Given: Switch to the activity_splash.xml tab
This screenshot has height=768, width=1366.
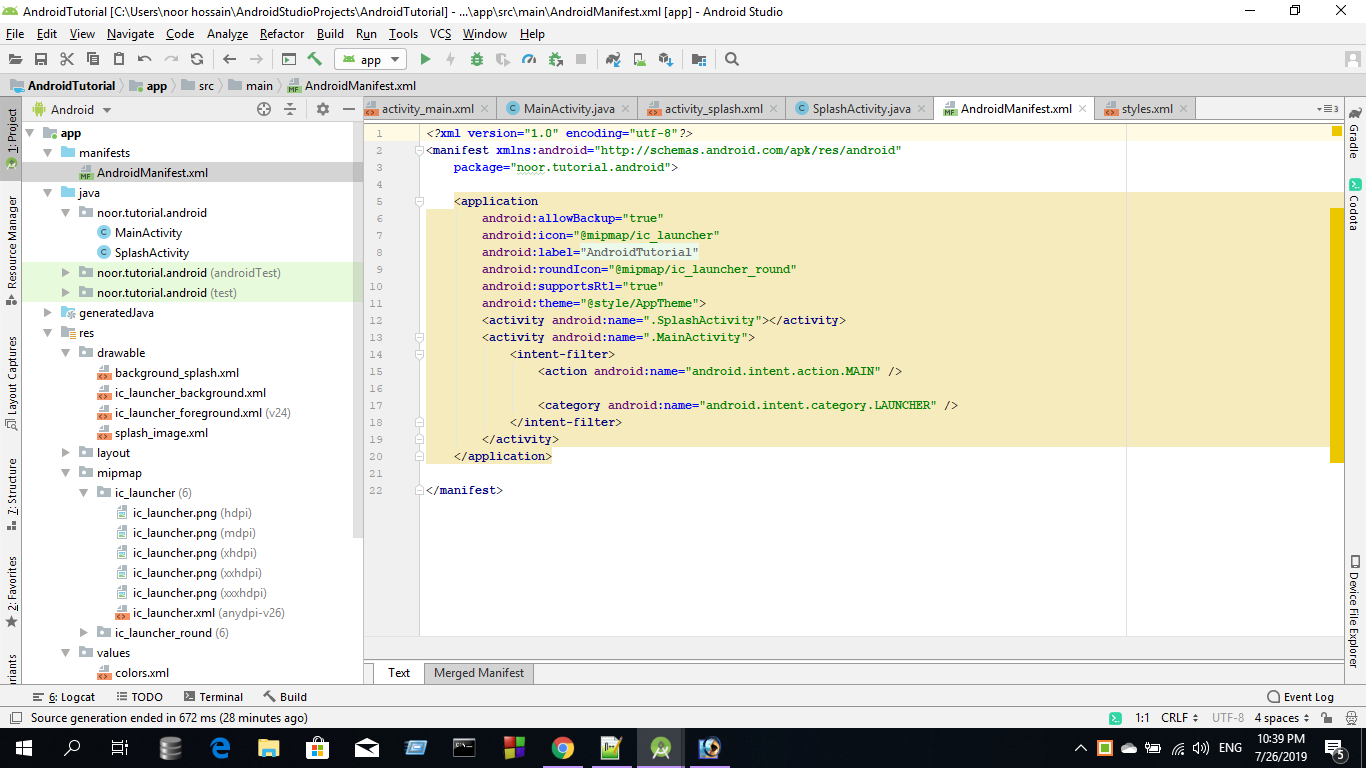Looking at the screenshot, I should click(714, 108).
